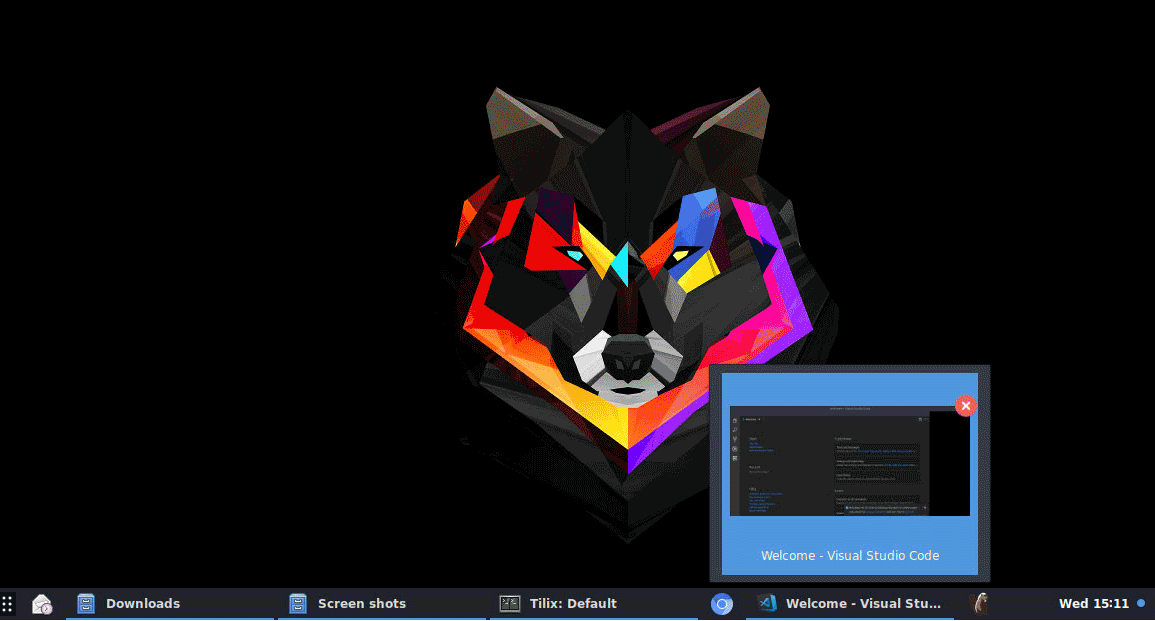
Task: Close the VS Code preview with red X
Action: (965, 405)
